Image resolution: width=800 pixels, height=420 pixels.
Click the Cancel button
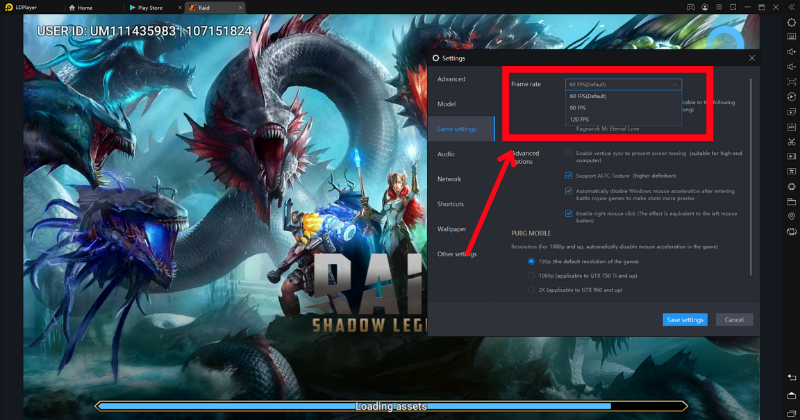click(x=734, y=319)
